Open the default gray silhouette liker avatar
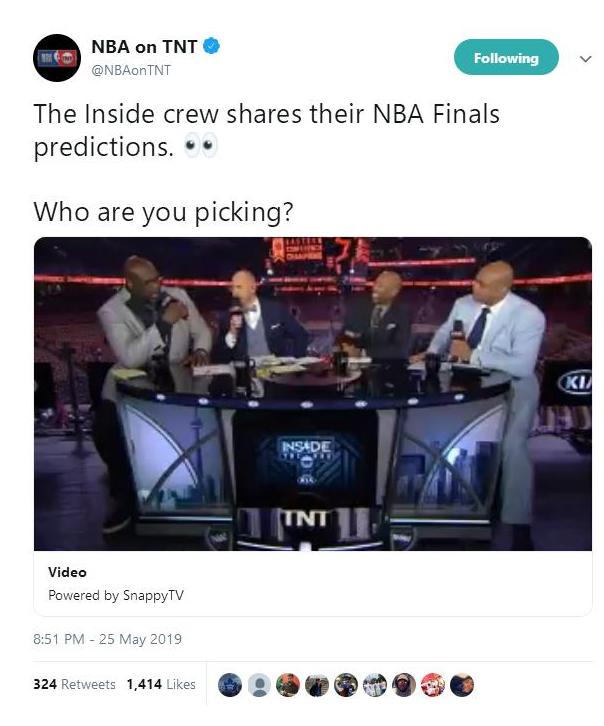 pyautogui.click(x=259, y=685)
